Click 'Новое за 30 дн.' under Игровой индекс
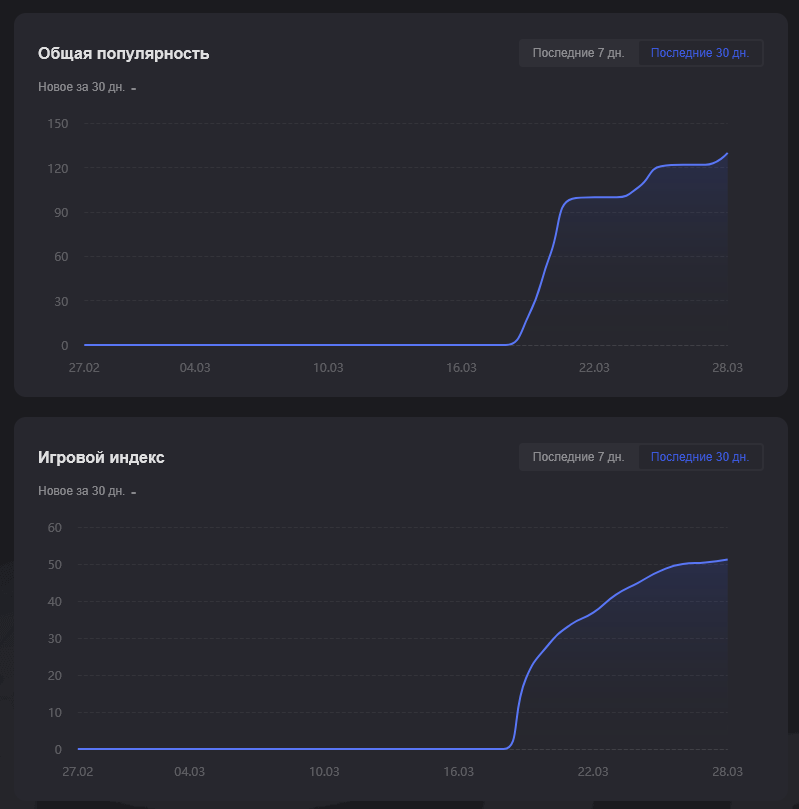 click(81, 491)
